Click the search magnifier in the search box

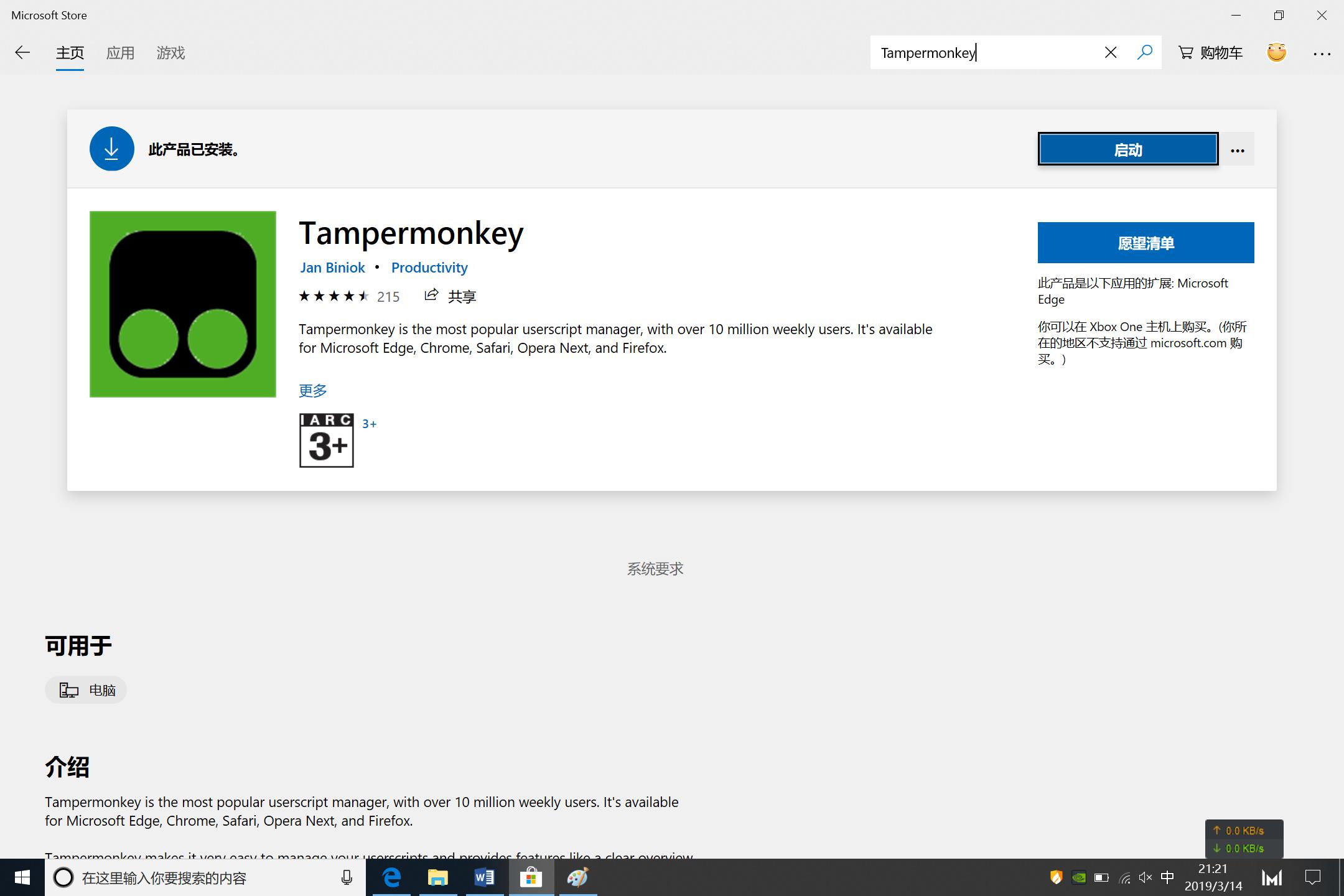point(1144,52)
